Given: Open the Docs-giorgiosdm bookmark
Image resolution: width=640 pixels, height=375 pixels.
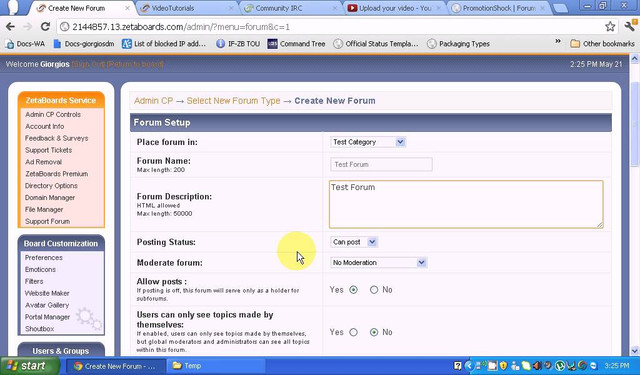Looking at the screenshot, I should (84, 44).
